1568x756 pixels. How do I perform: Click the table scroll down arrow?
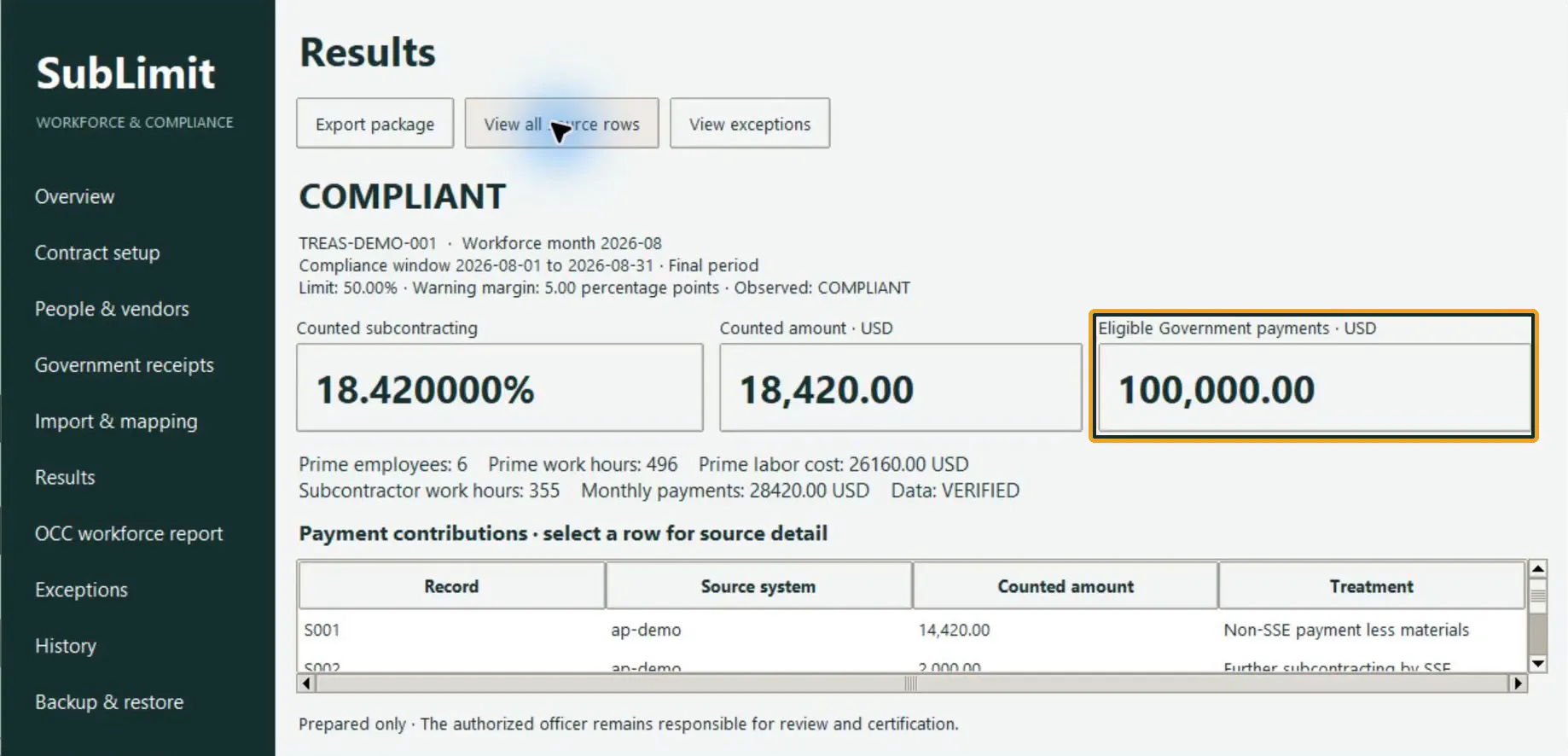coord(1538,664)
